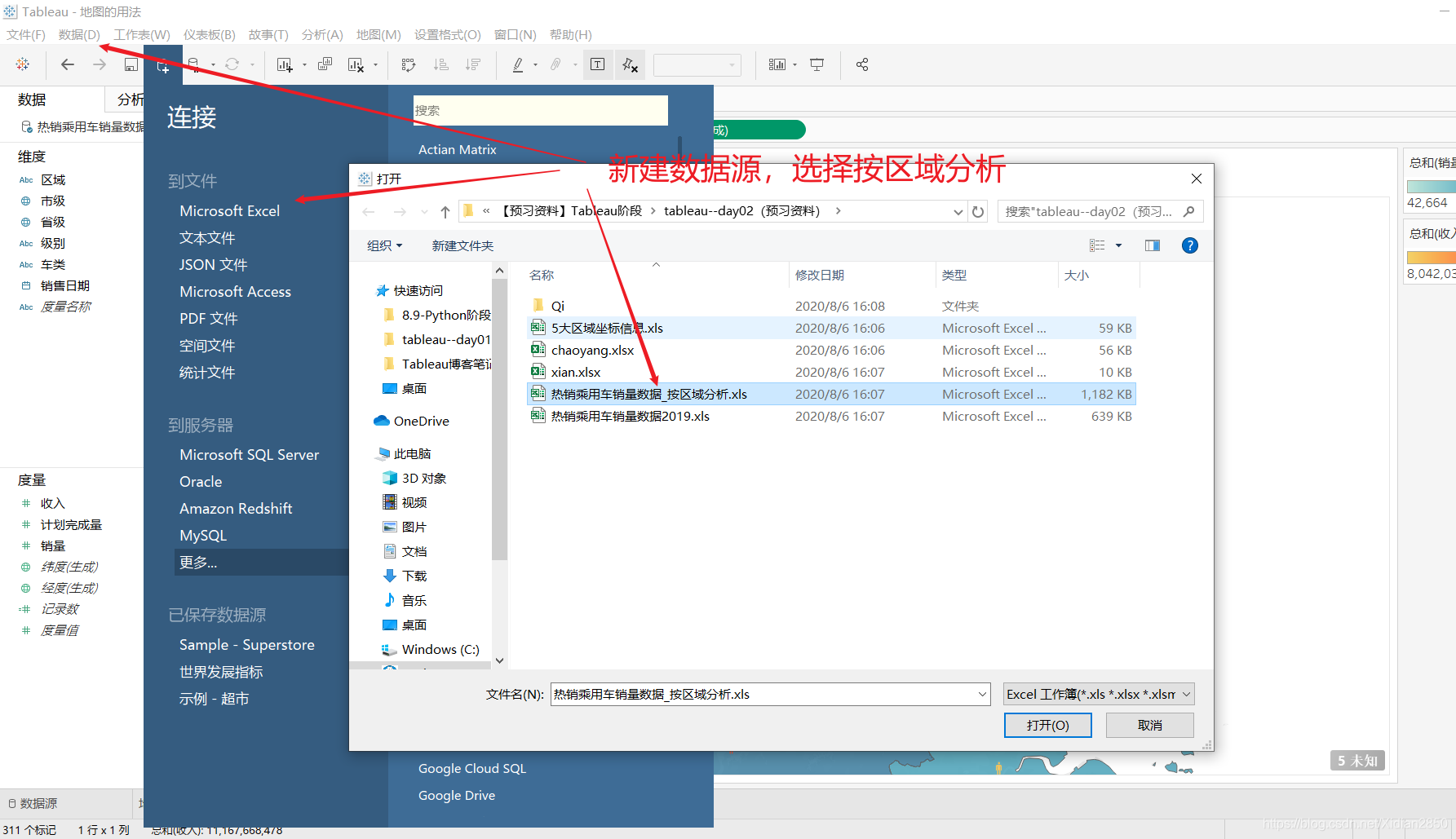Click the help question mark in dialog
Viewport: 1456px width, 839px height.
click(1190, 245)
